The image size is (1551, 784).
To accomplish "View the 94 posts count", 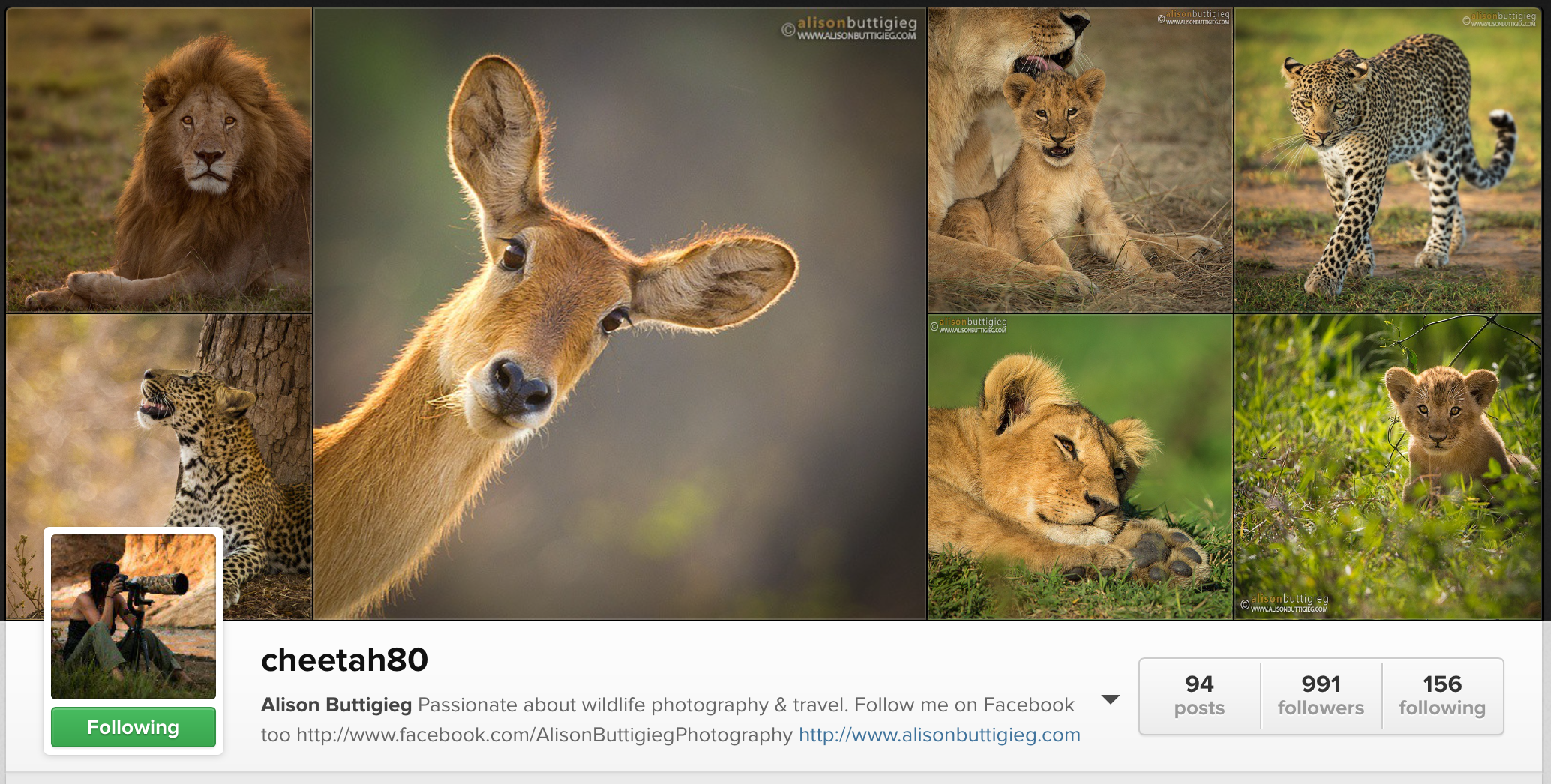I will click(1199, 696).
